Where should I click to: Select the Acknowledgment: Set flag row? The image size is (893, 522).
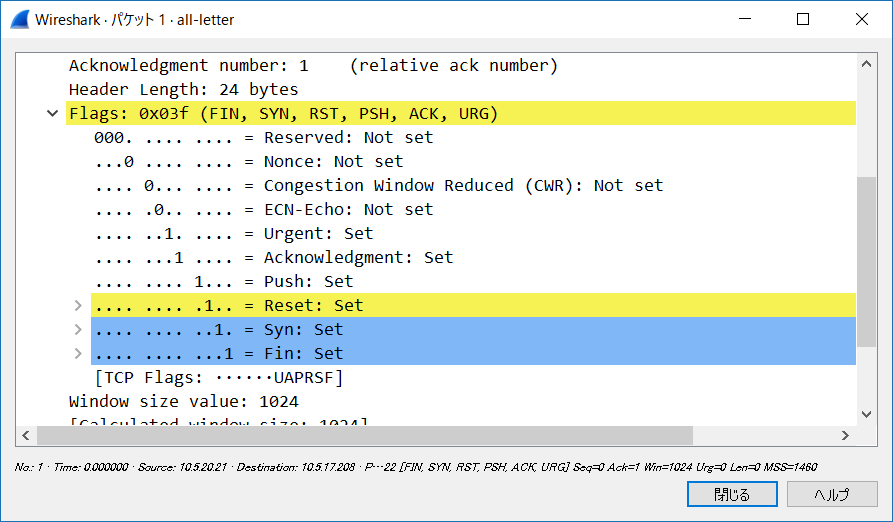click(x=273, y=257)
